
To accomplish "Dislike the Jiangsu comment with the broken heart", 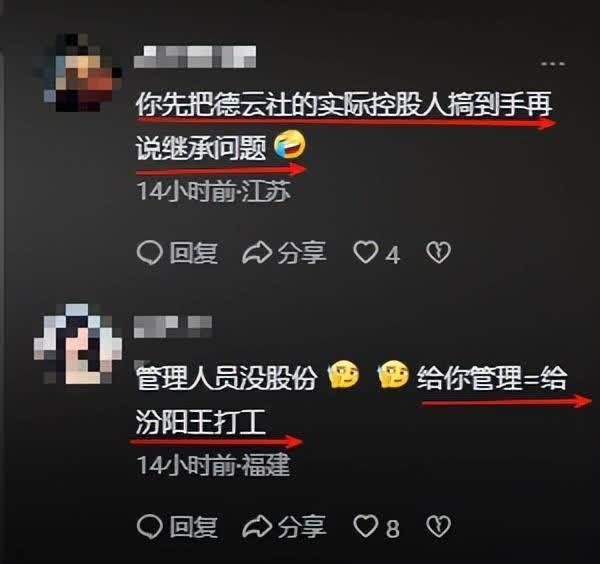I will (x=439, y=253).
